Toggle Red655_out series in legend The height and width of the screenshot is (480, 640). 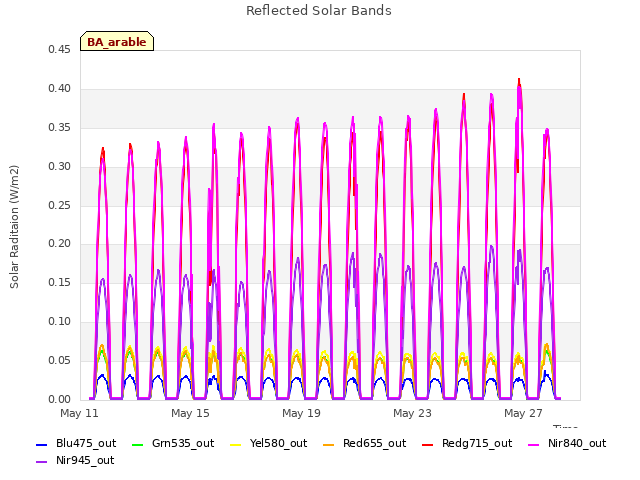(x=364, y=444)
